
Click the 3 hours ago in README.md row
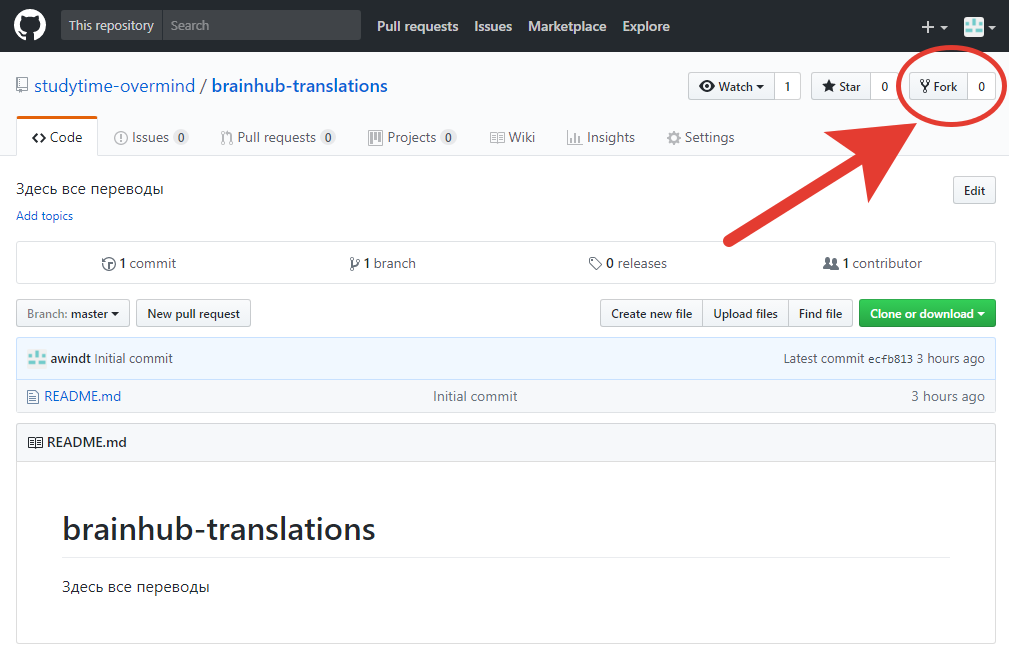pos(947,396)
